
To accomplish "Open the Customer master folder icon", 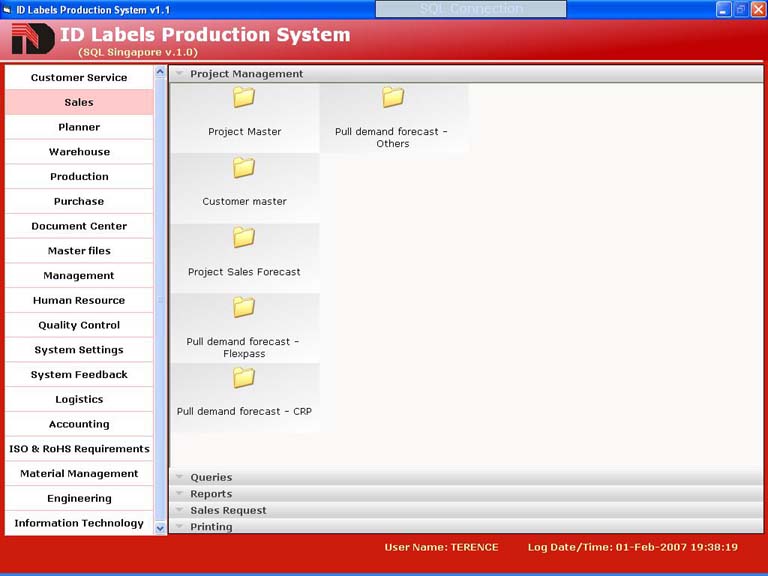I will (244, 168).
